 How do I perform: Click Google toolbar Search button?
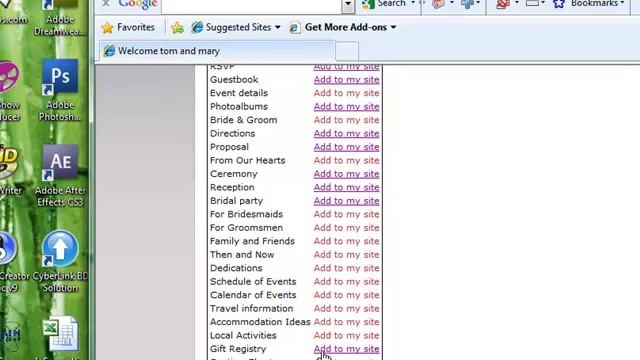[x=384, y=4]
